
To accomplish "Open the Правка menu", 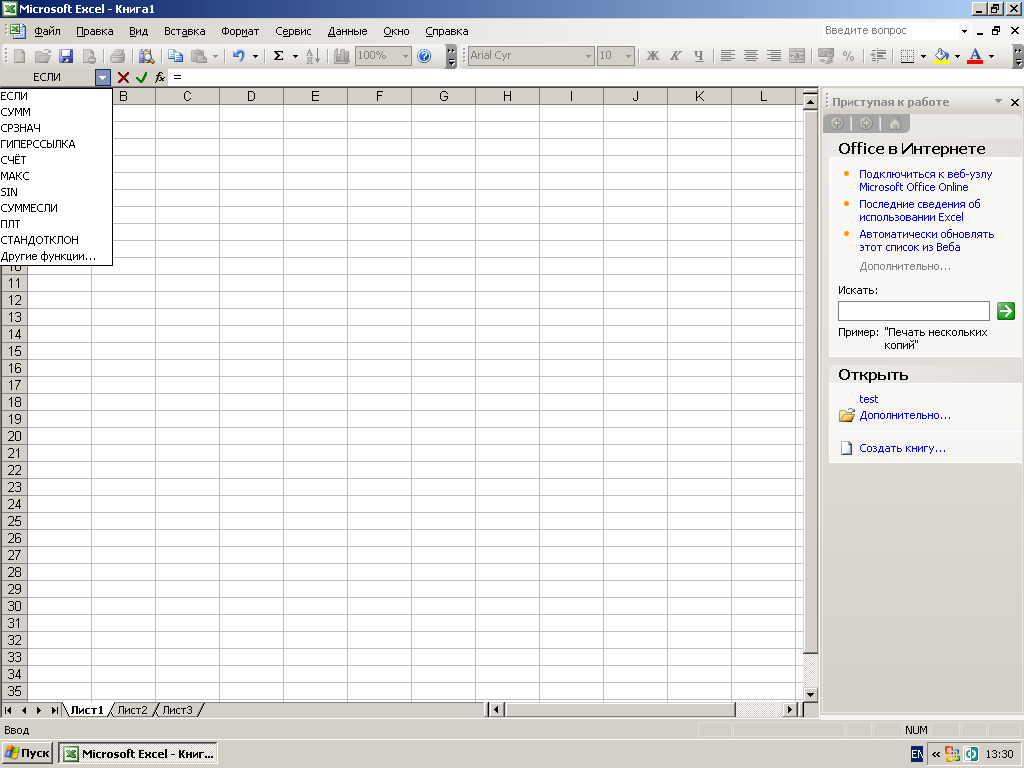I will [x=95, y=31].
